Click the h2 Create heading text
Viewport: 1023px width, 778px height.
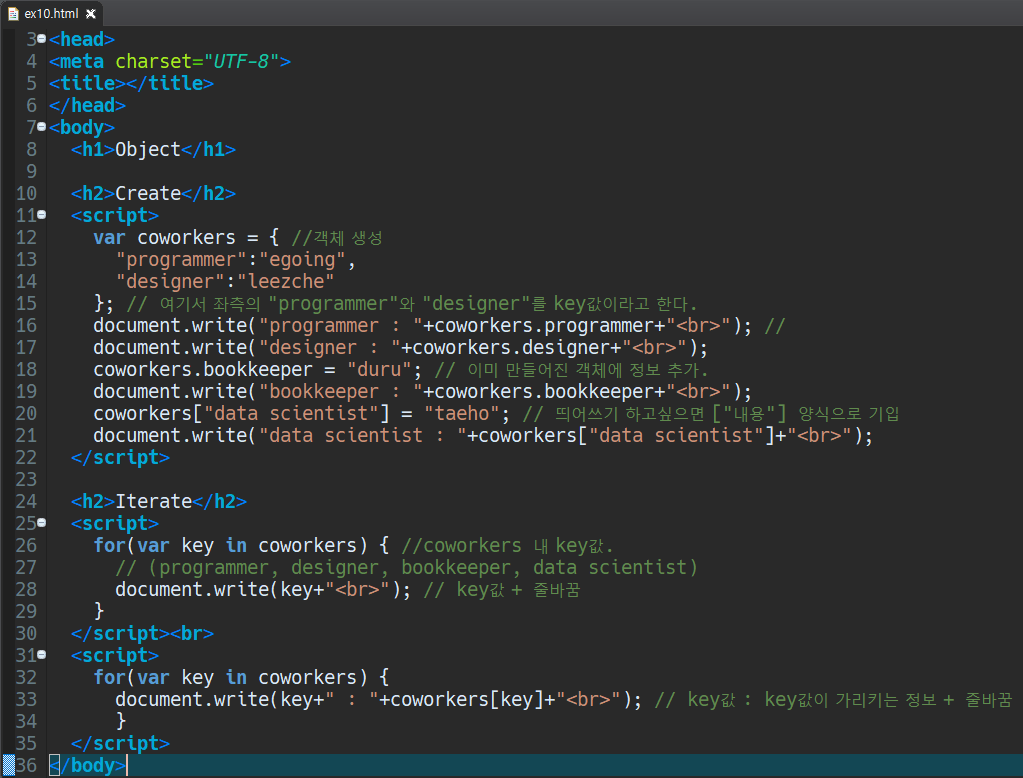148,194
